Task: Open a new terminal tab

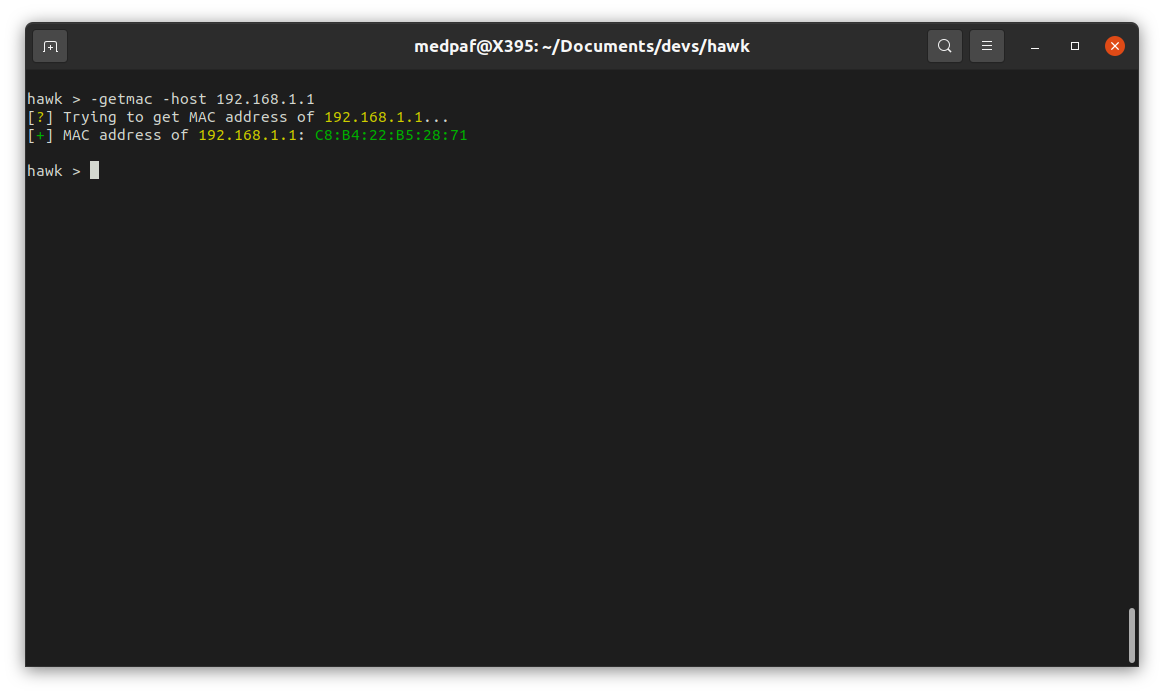Action: coord(50,46)
